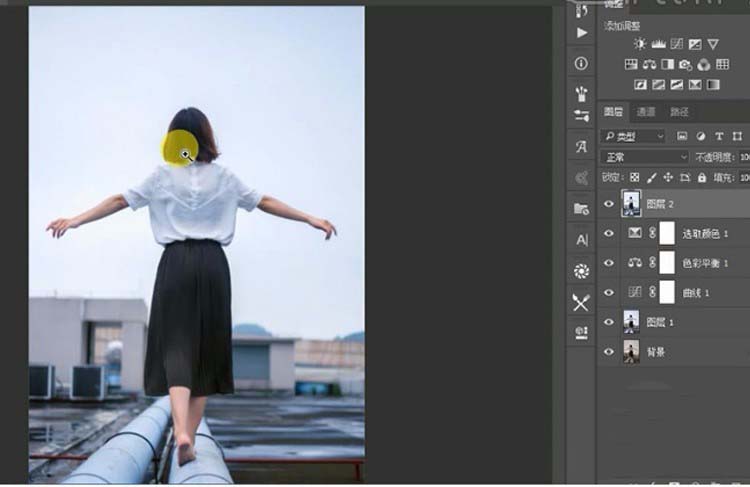Open the Brush presets panel icon
Screen dimensions: 750x487
click(582, 94)
